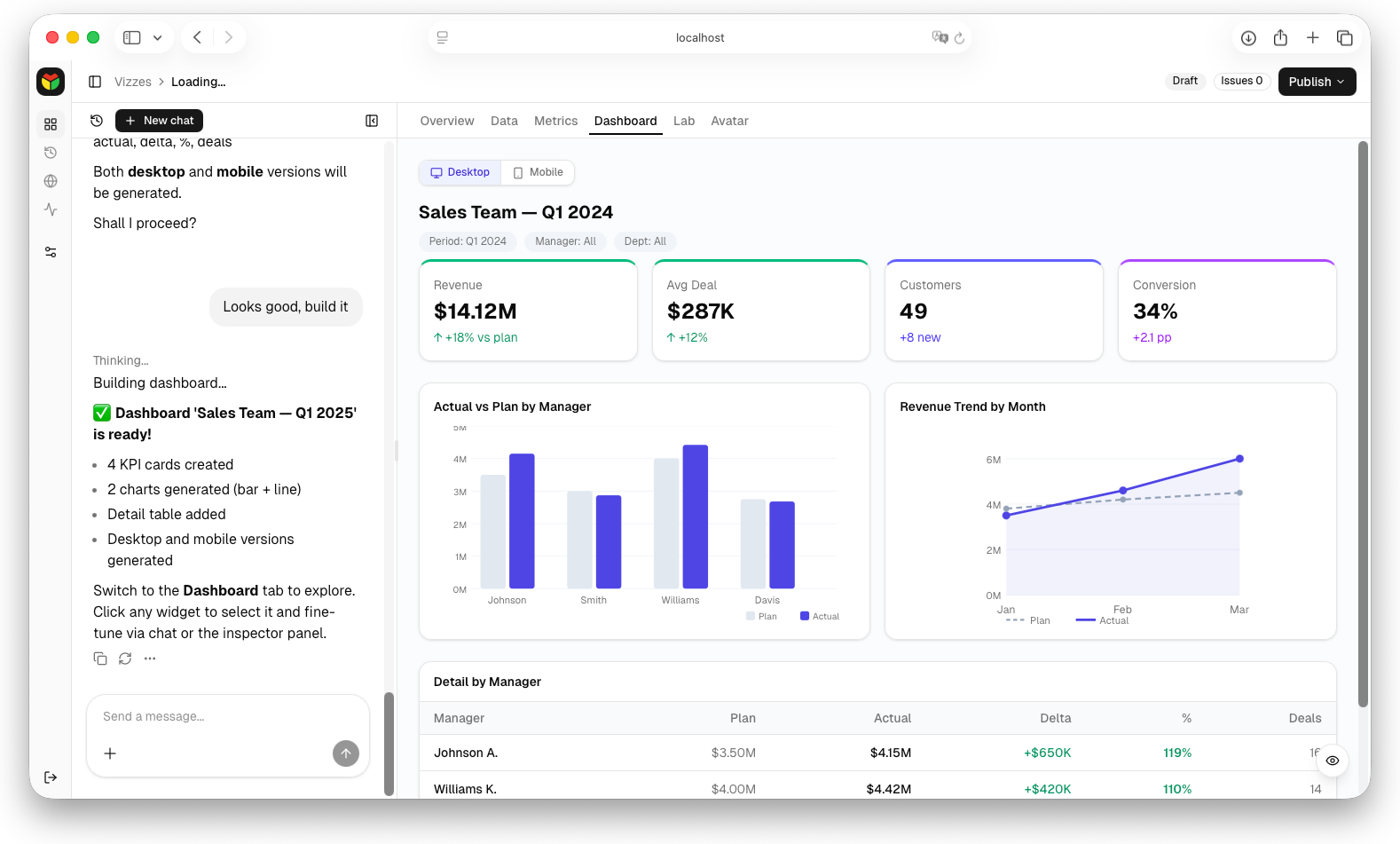The width and height of the screenshot is (1400, 844).
Task: Expand the Publish dropdown
Action: coord(1317,82)
